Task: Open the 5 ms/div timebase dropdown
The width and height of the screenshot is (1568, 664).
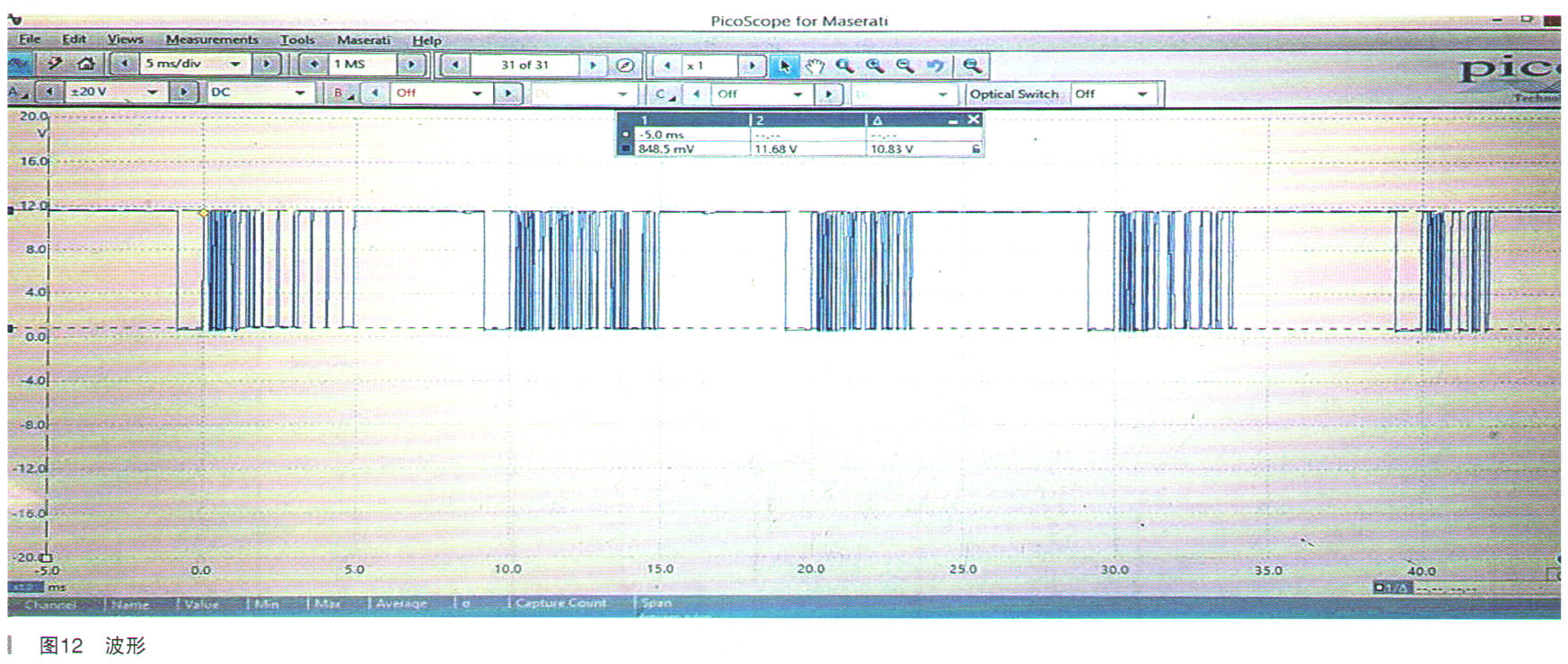Action: 235,64
